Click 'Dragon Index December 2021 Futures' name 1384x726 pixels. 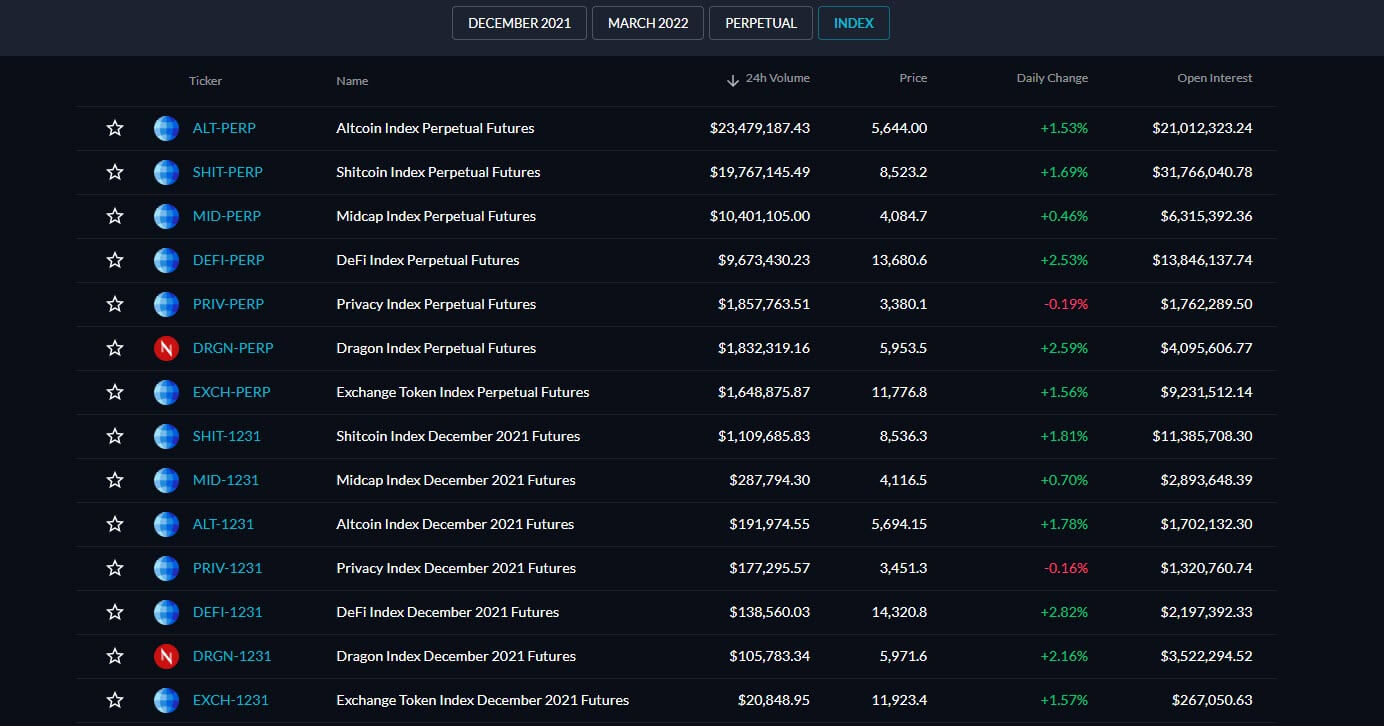(456, 656)
